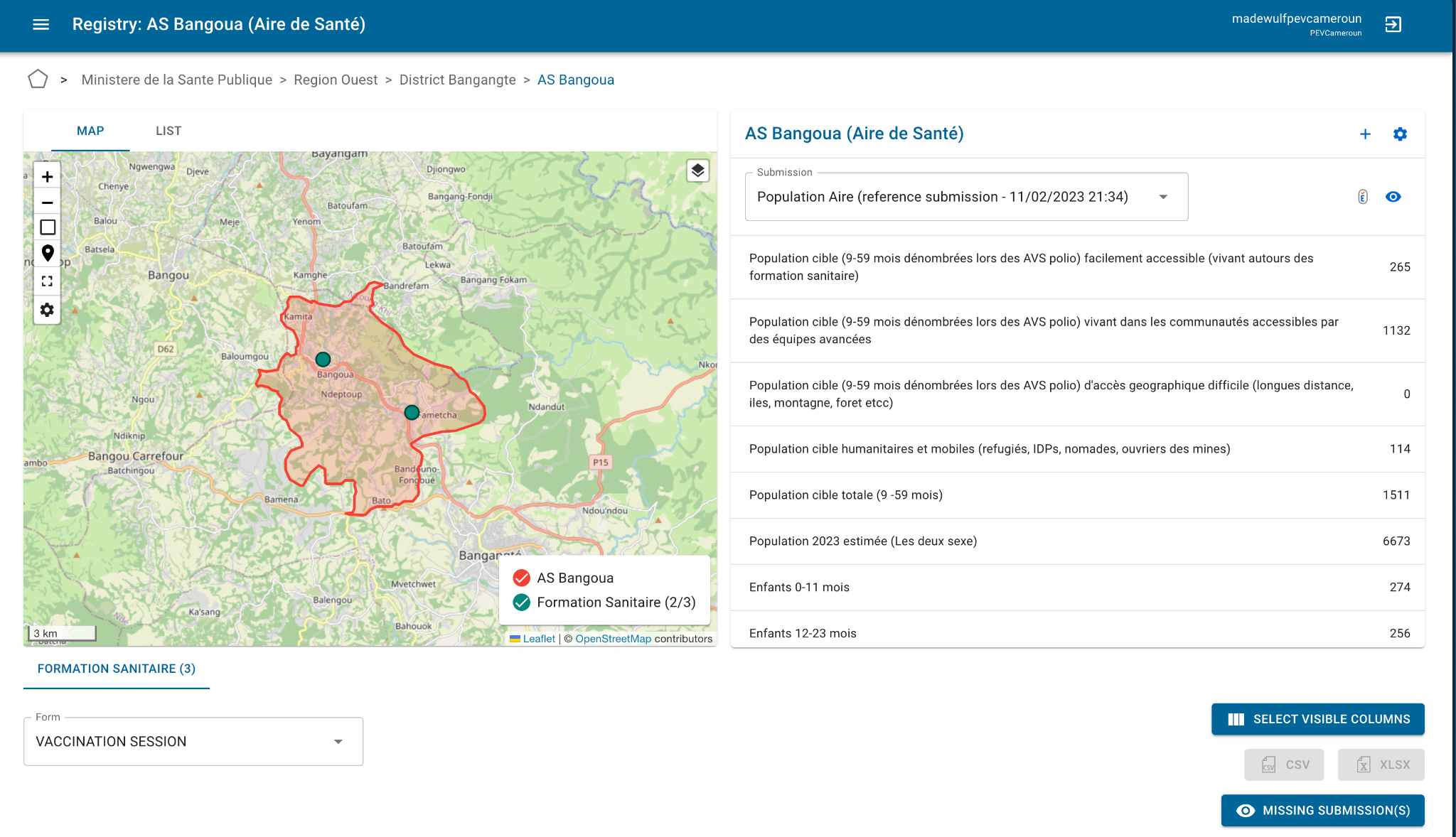Click the logout icon in header
This screenshot has height=837, width=1456.
pyautogui.click(x=1393, y=25)
